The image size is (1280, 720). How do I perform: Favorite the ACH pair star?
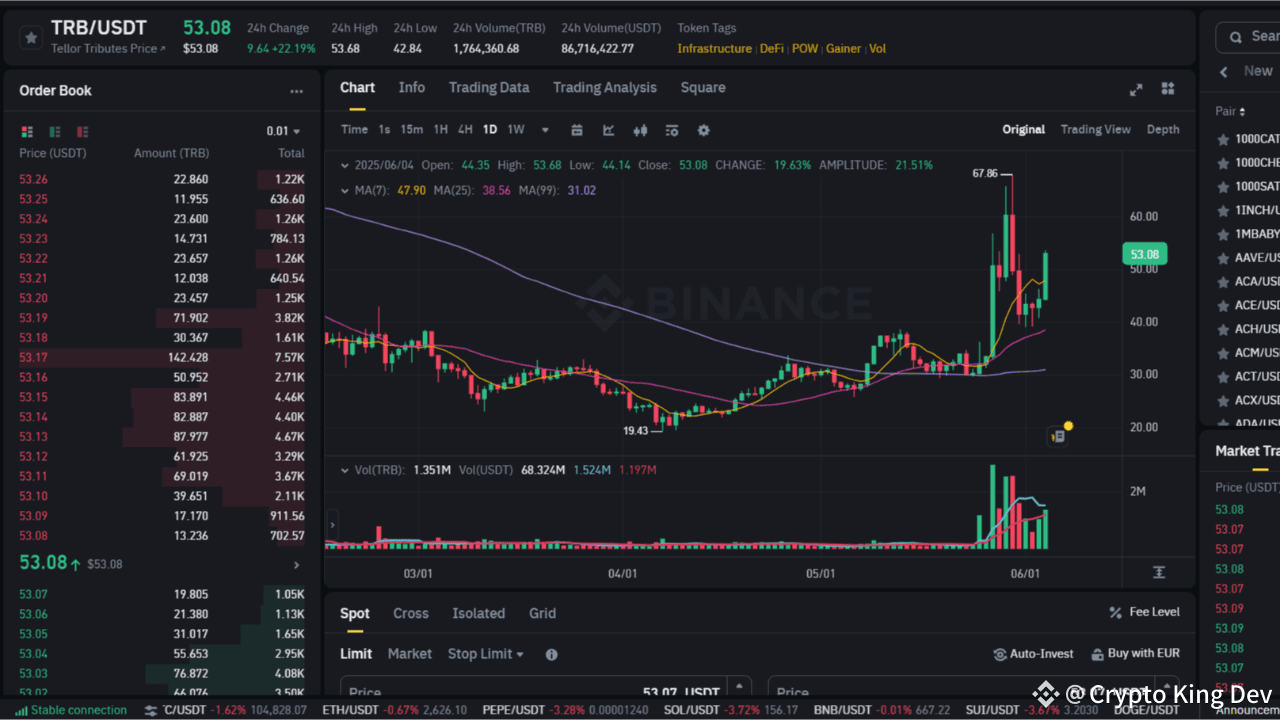(1223, 329)
